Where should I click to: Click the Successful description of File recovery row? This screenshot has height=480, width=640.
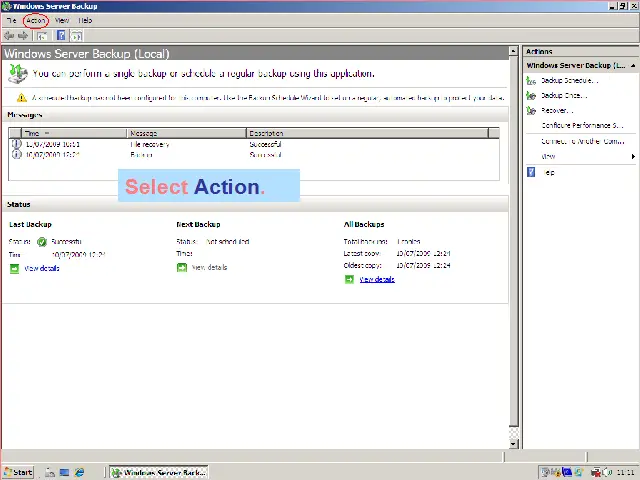265,144
